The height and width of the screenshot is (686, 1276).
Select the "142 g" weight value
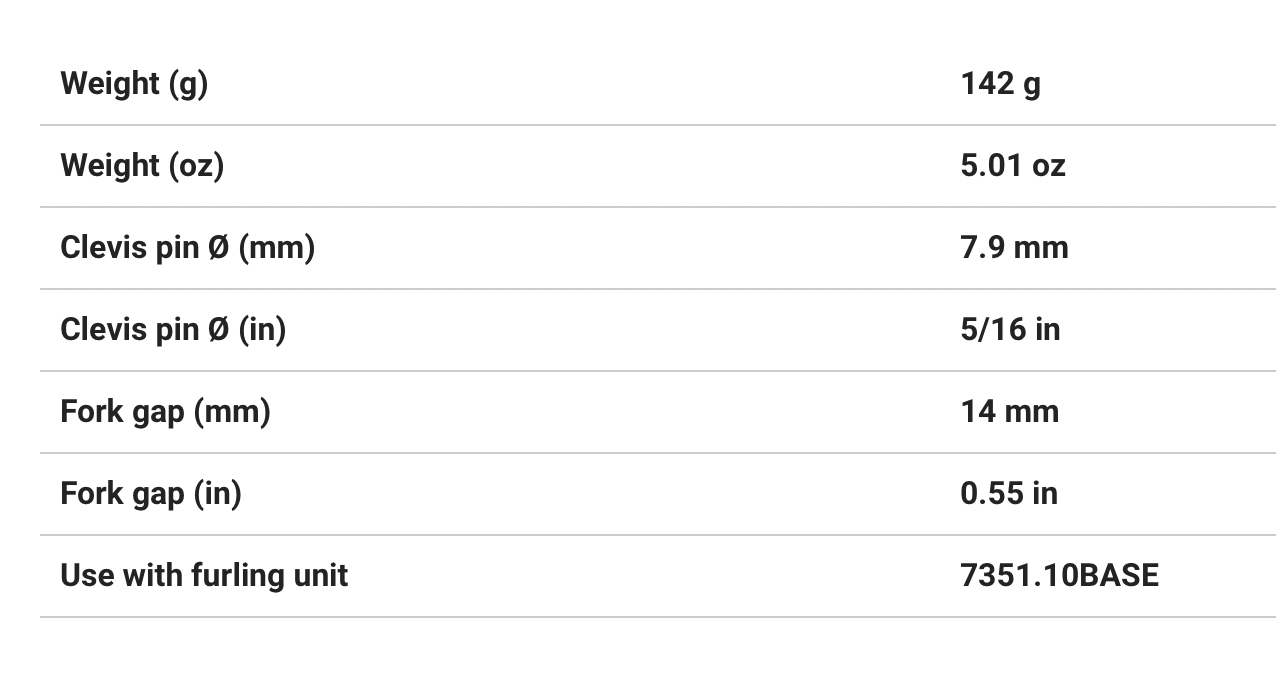pos(1000,83)
